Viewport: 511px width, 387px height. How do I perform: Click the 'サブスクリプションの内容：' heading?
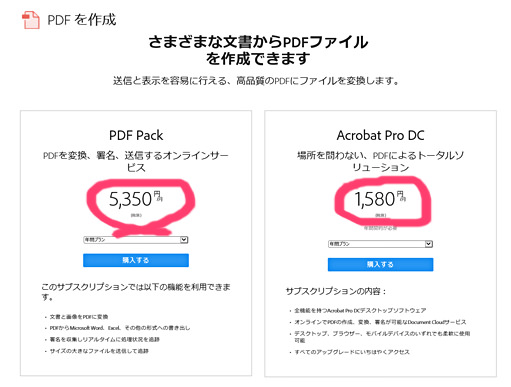(336, 292)
